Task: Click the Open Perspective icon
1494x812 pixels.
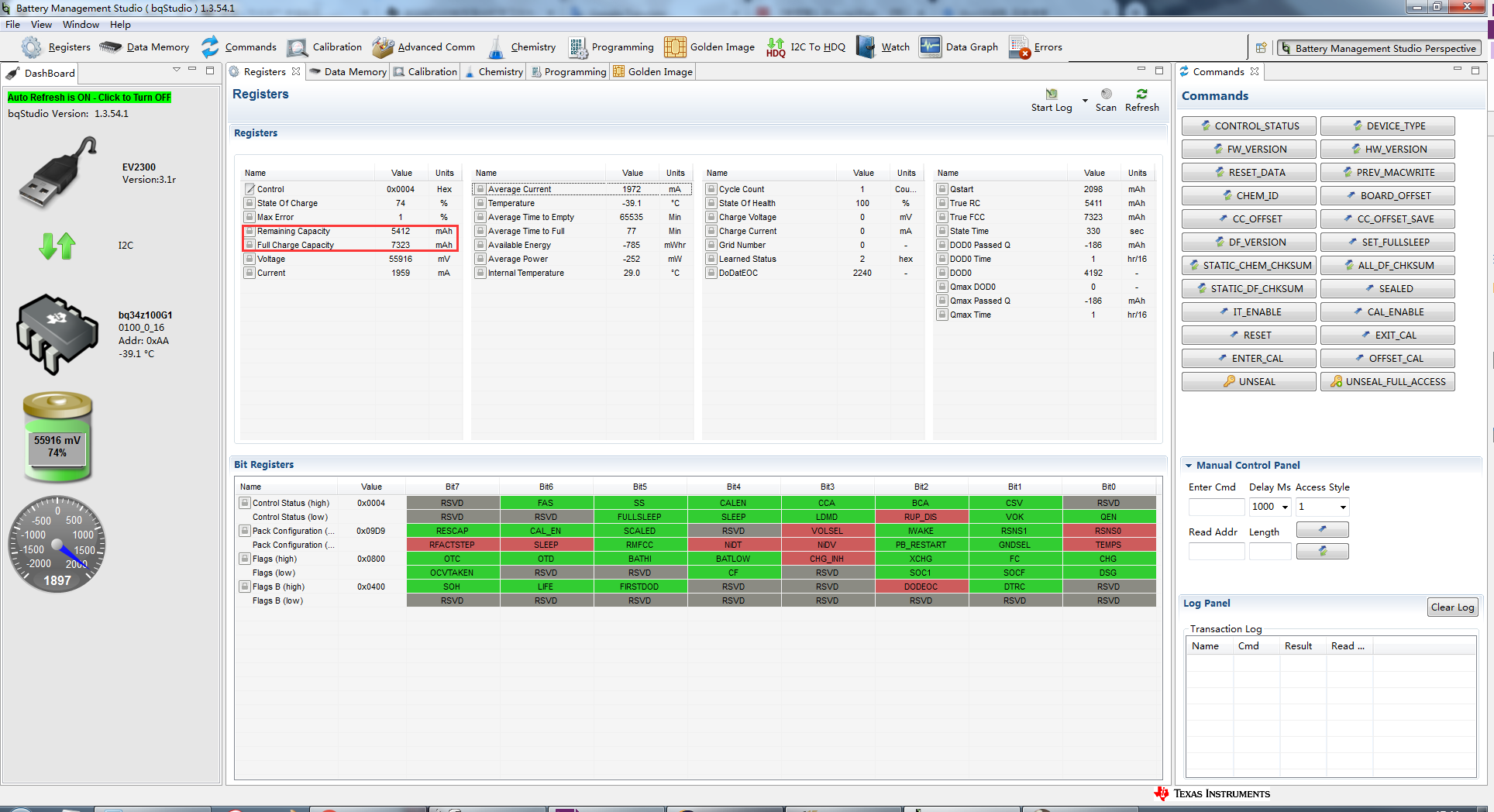Action: tap(1261, 48)
